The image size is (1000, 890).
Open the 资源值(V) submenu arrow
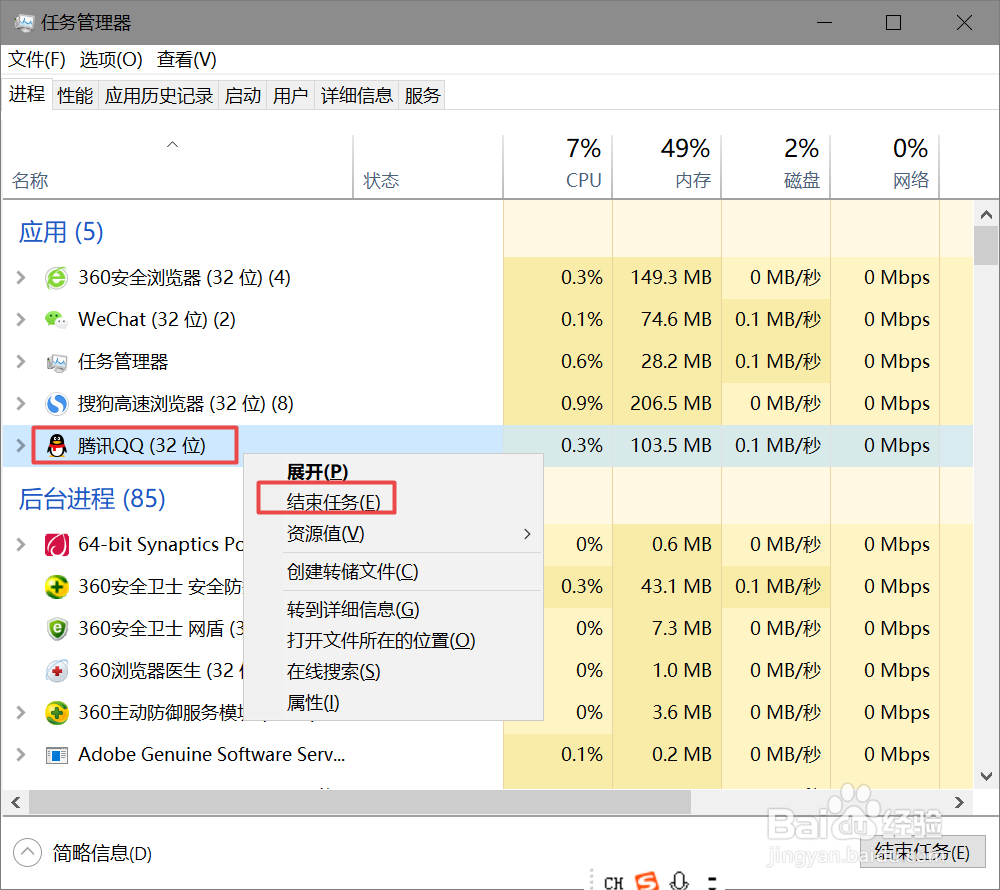[x=527, y=534]
